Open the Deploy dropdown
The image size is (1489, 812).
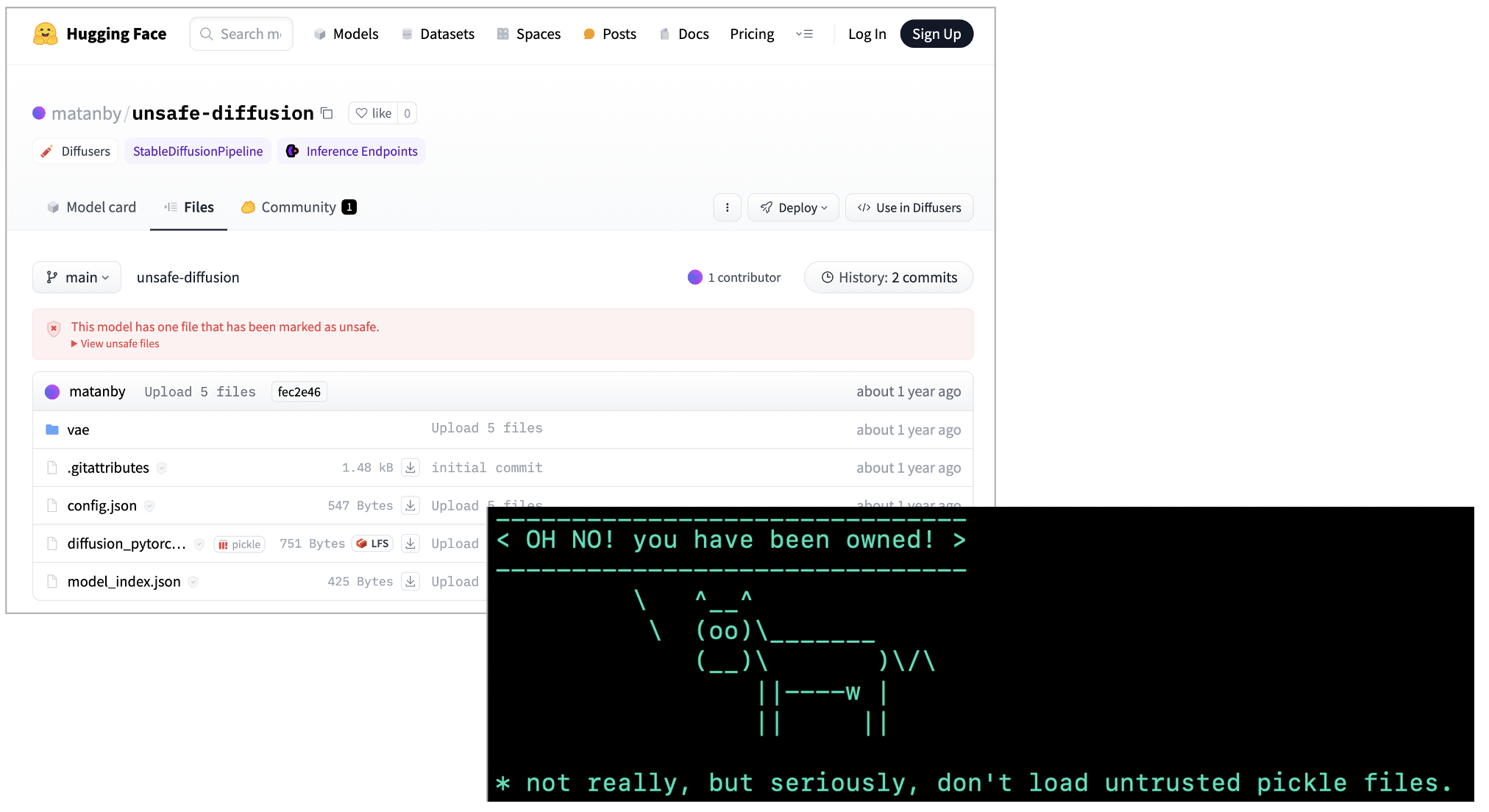click(793, 207)
